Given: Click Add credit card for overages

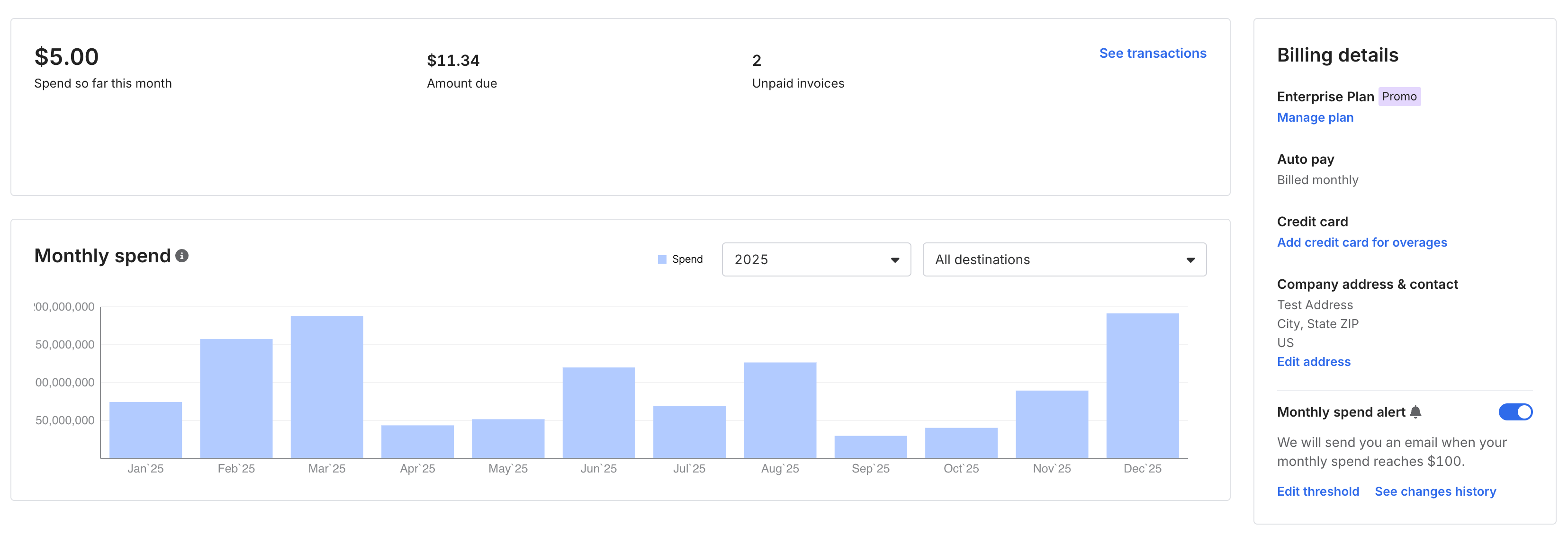Looking at the screenshot, I should coord(1361,242).
